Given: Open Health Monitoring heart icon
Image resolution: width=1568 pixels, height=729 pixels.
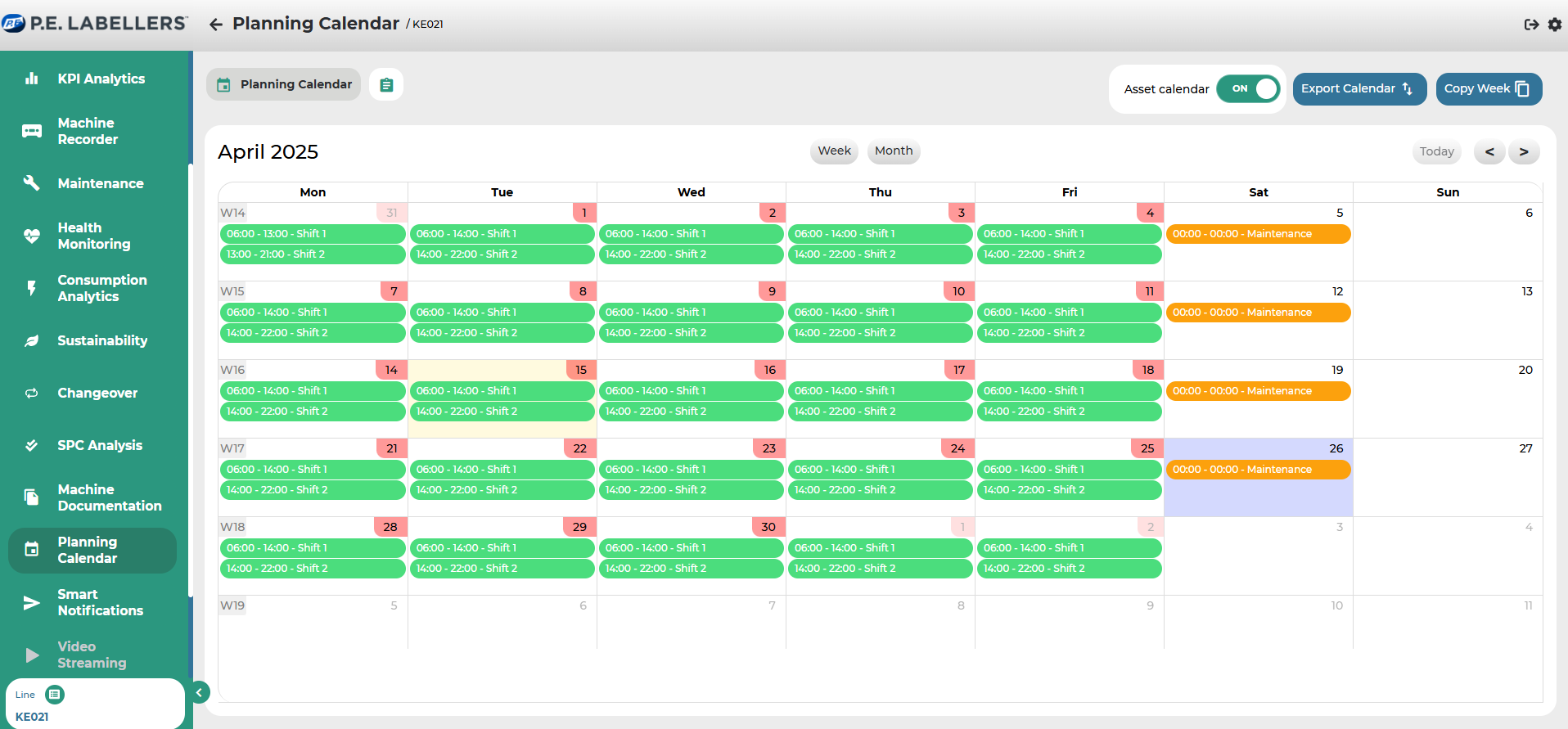Looking at the screenshot, I should click(x=31, y=236).
